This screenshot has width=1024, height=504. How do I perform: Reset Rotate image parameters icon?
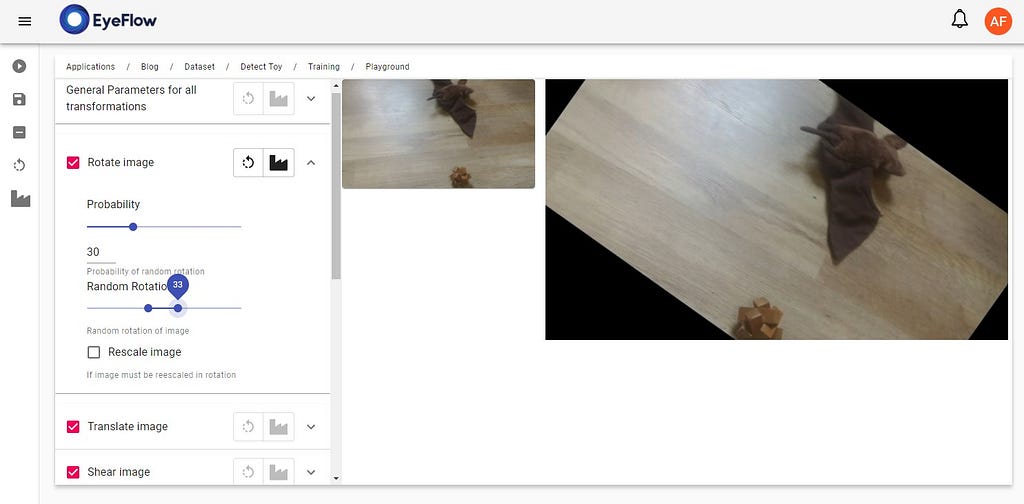(x=248, y=163)
